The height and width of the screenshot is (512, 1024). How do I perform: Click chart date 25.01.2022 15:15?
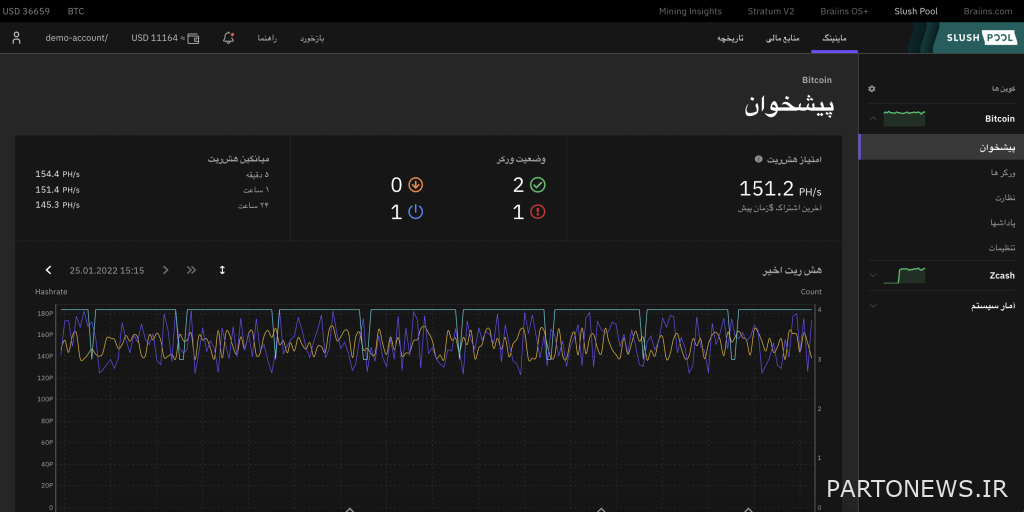107,270
